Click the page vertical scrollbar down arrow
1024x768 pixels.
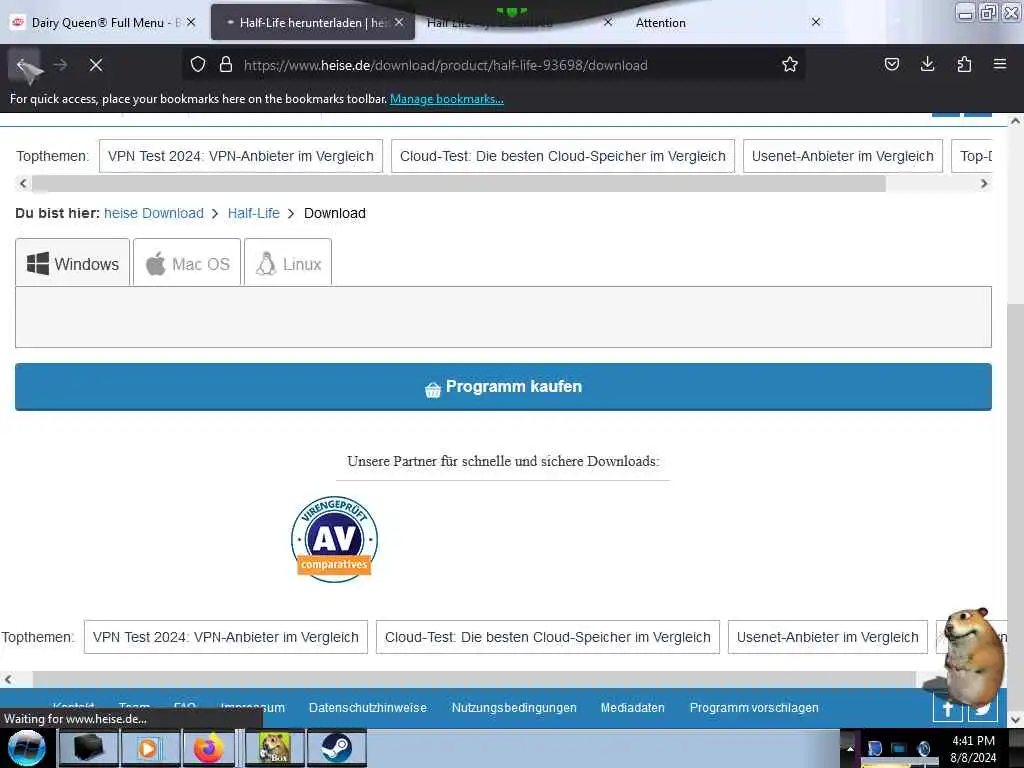1016,719
